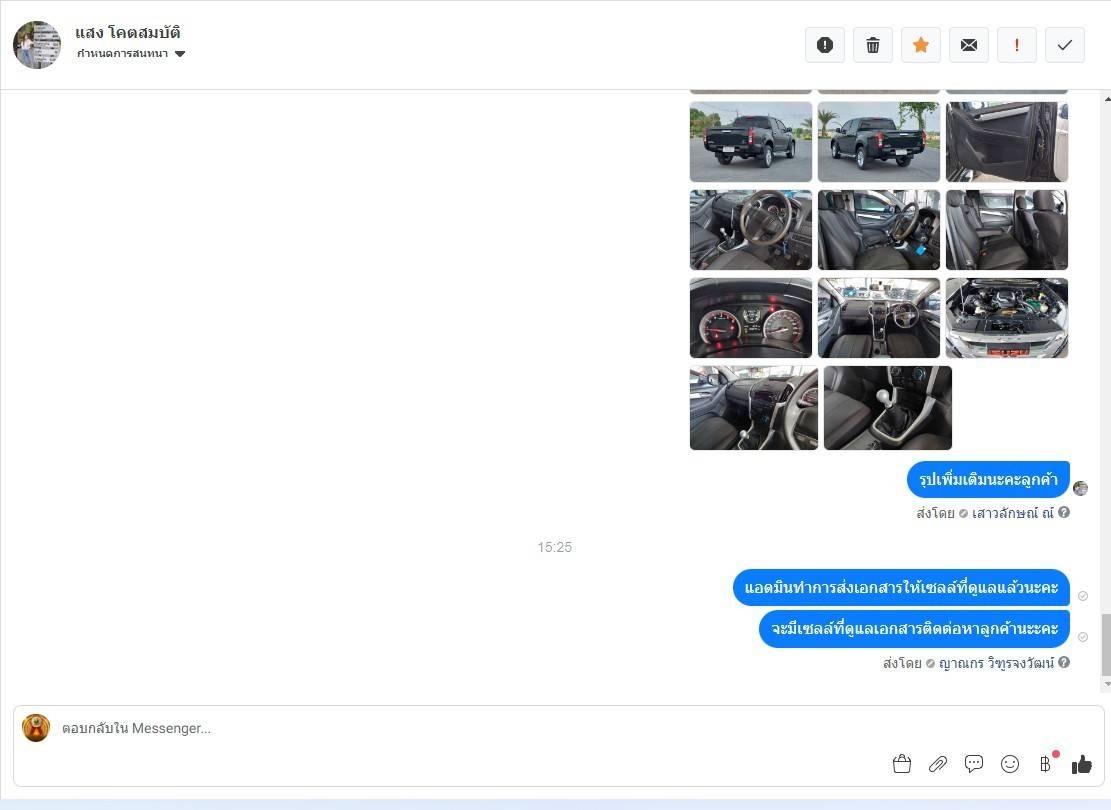Click delivered checkmark beside แอดมิน message

tap(1083, 596)
